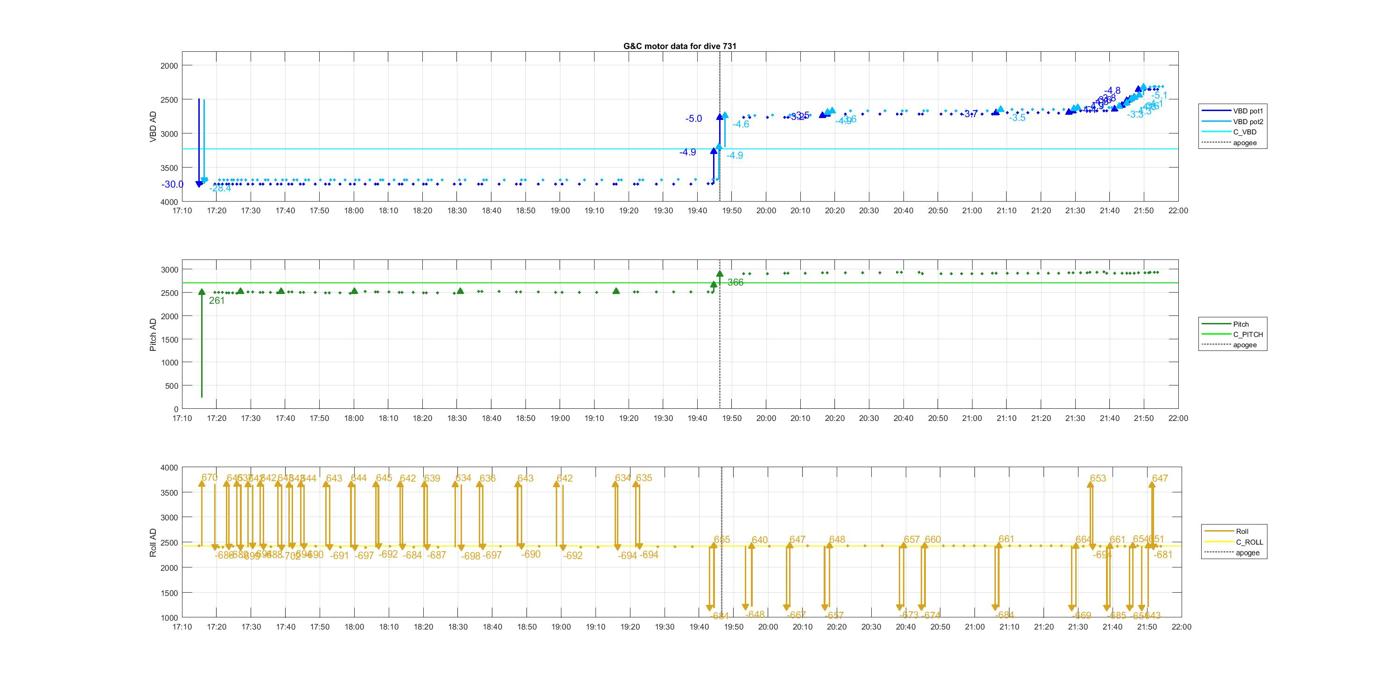
Task: Select 'apogee' entry in Pitch legend
Action: click(x=1230, y=345)
